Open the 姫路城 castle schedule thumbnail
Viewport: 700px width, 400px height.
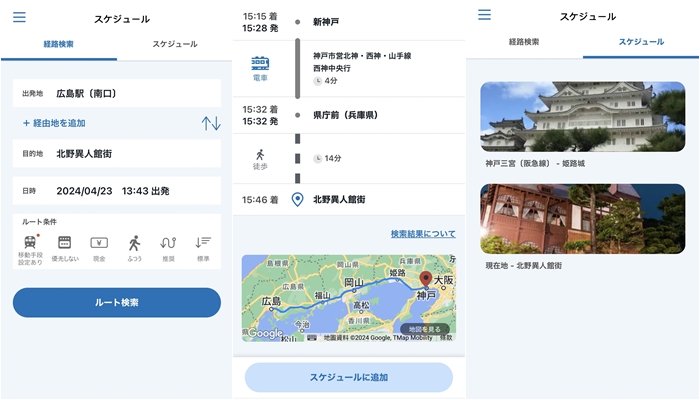click(582, 116)
